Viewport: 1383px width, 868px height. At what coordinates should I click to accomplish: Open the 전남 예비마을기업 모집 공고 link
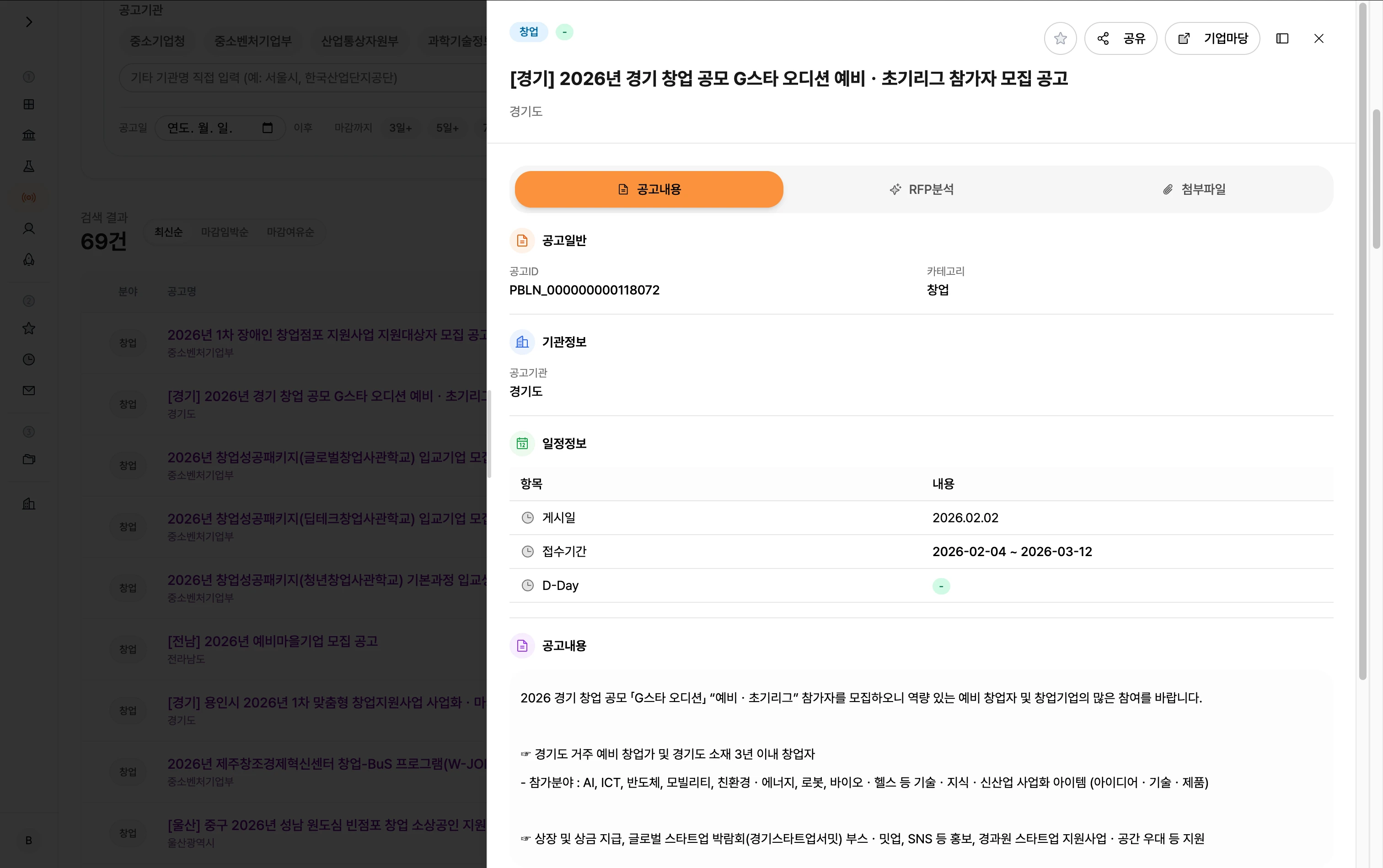[272, 641]
